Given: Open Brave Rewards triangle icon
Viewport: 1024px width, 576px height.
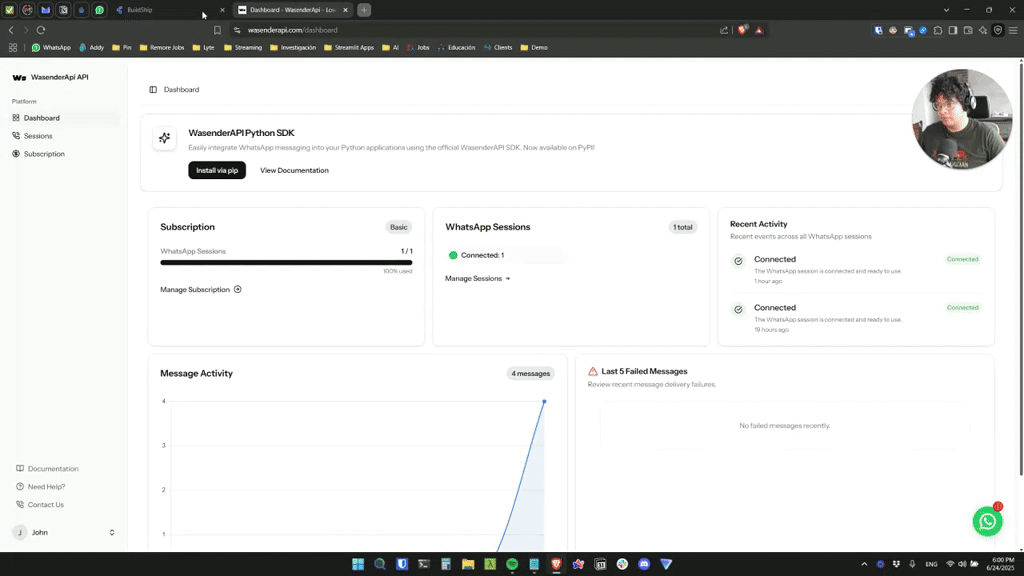Looking at the screenshot, I should pyautogui.click(x=759, y=30).
